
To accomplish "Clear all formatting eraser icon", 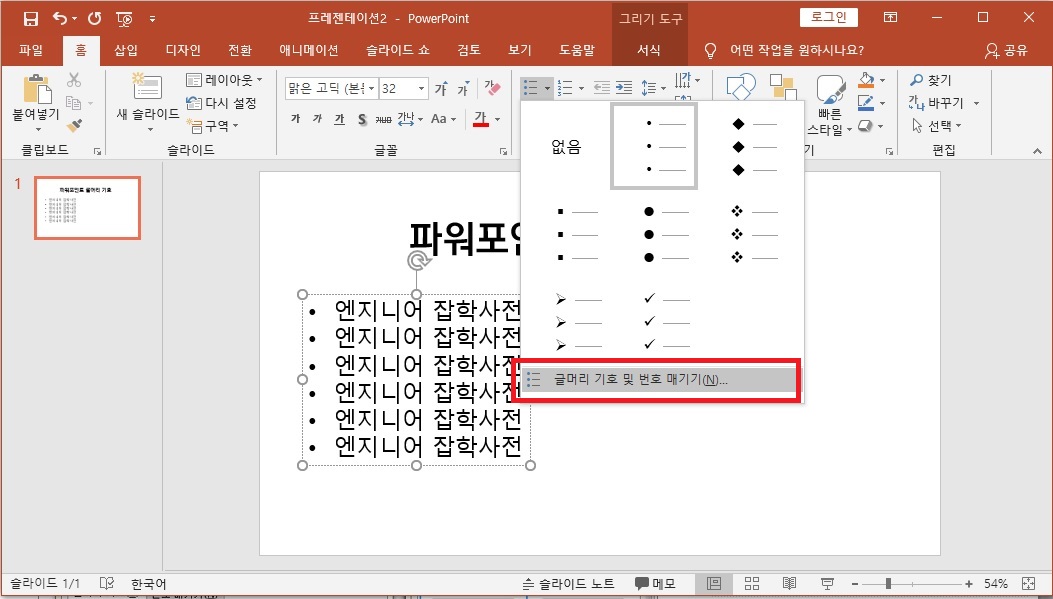I will point(492,88).
